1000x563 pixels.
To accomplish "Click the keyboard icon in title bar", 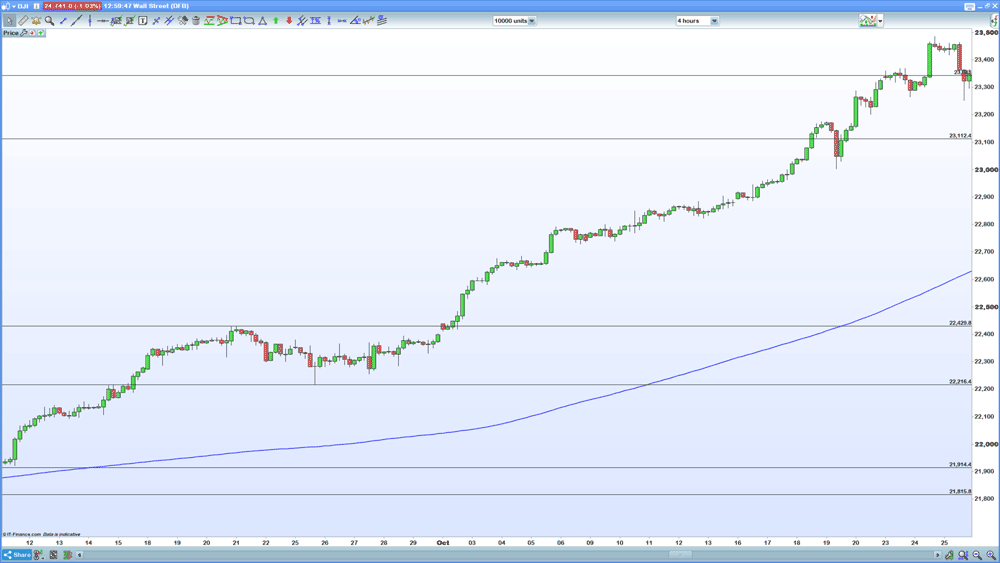I will (x=969, y=6).
